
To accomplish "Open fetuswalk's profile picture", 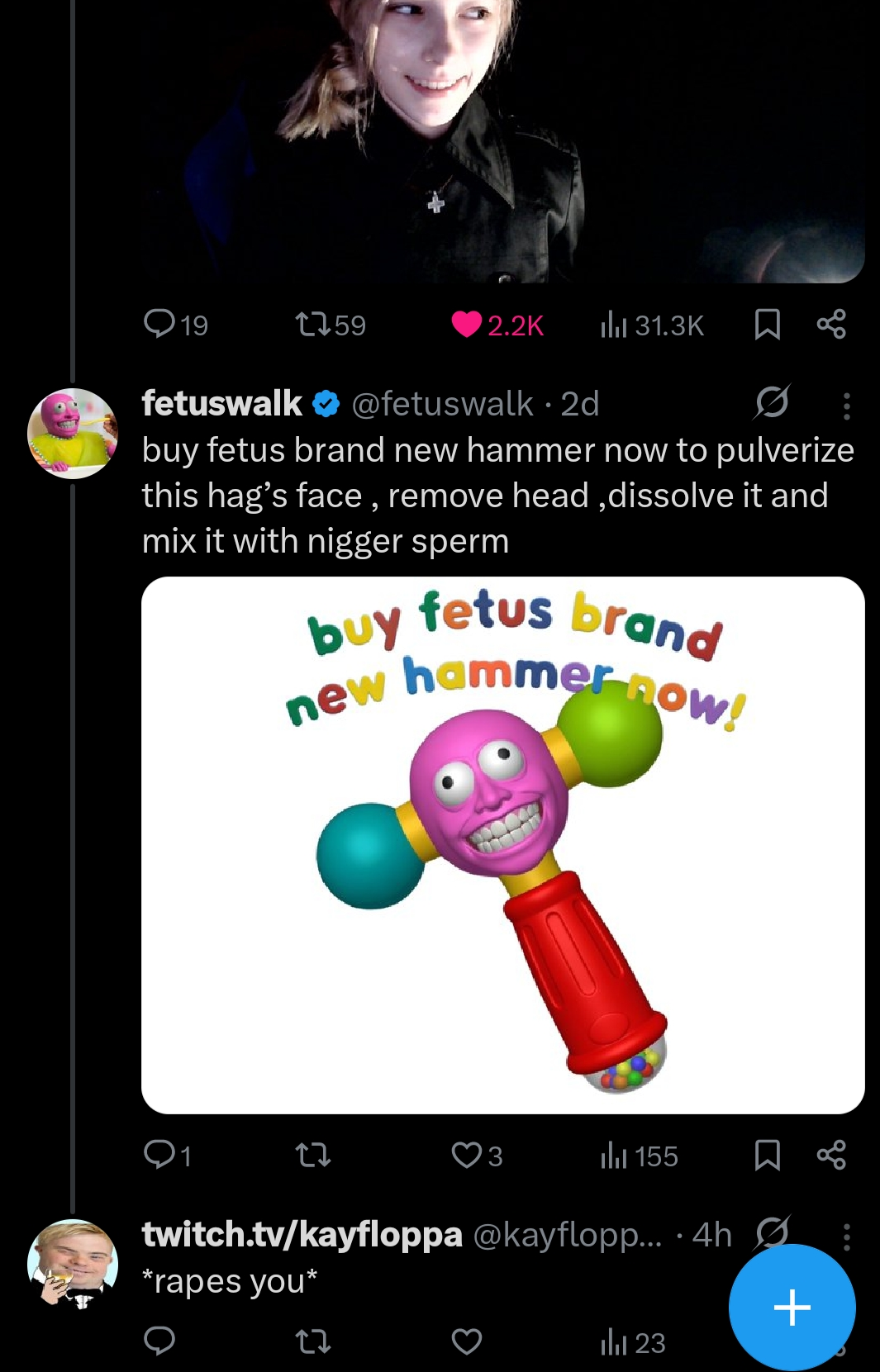I will (x=73, y=434).
